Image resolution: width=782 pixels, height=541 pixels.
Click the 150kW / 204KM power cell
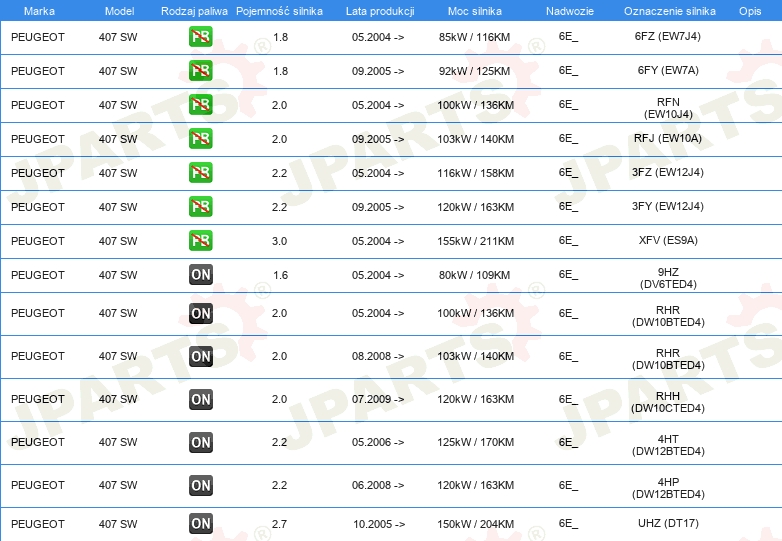click(475, 524)
